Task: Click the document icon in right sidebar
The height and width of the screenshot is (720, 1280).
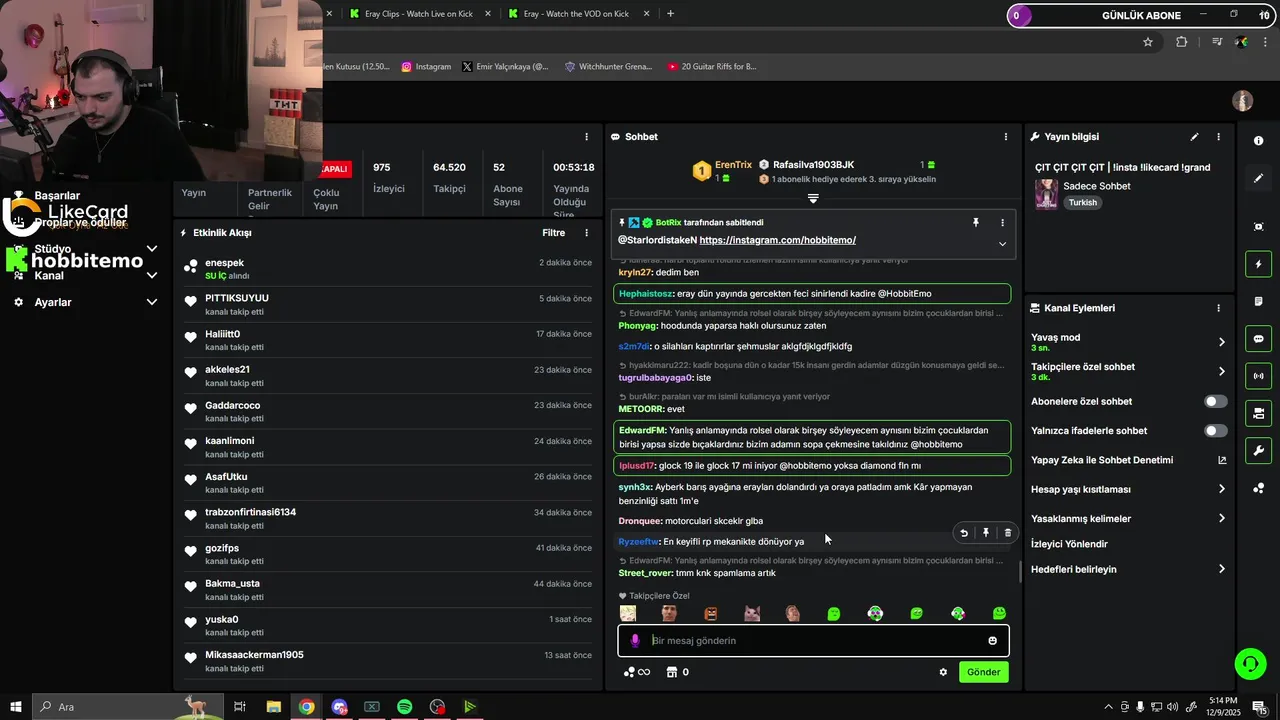Action: (1258, 301)
